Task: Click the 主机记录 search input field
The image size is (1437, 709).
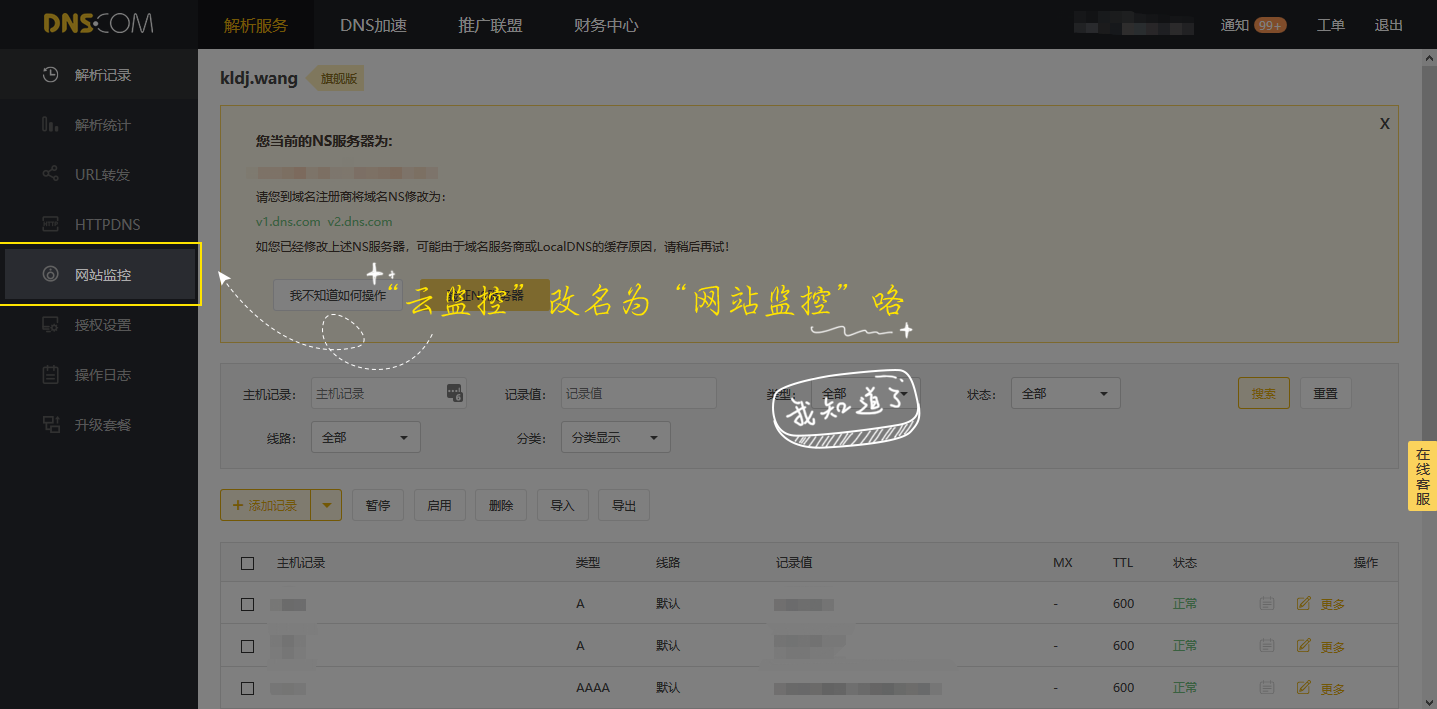Action: tap(378, 394)
